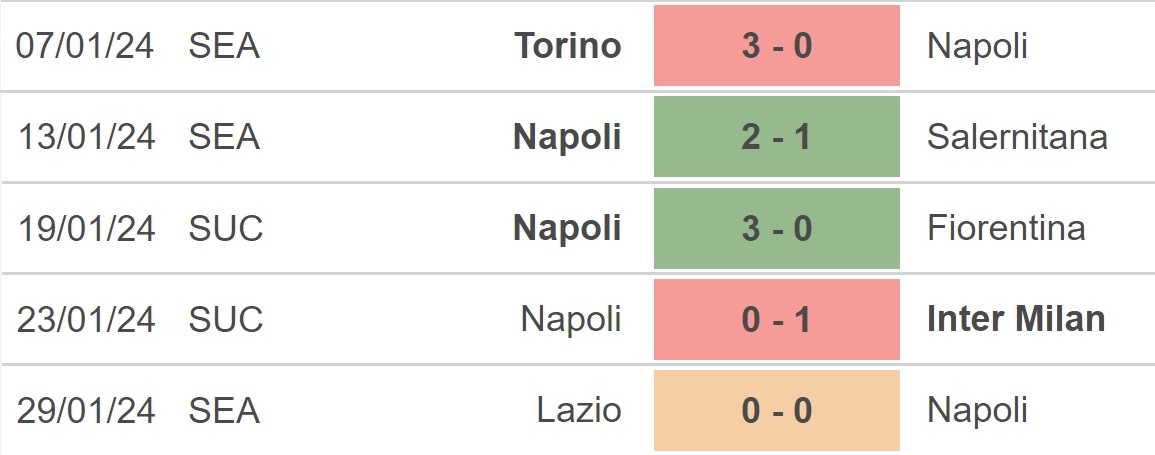Select the 29/01/24 match date

(86, 410)
